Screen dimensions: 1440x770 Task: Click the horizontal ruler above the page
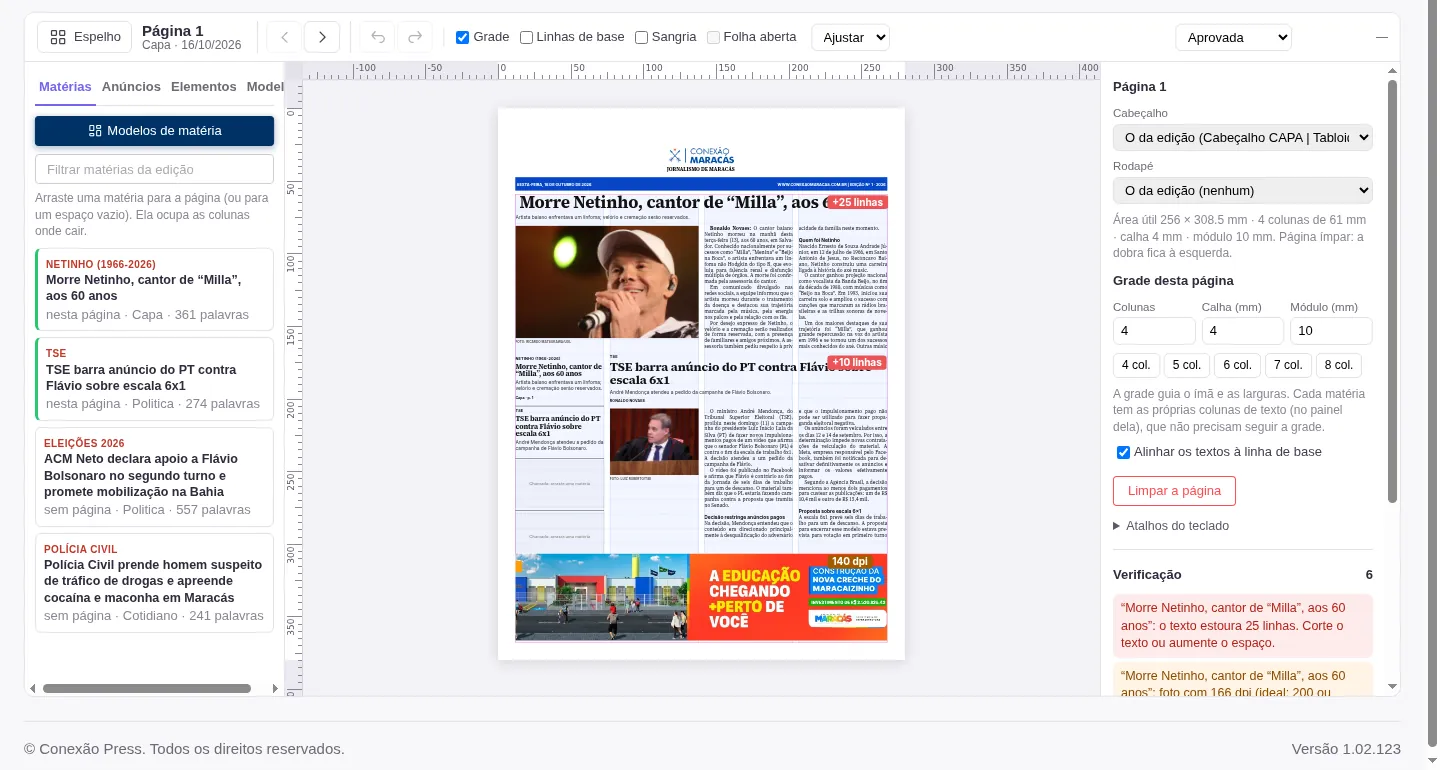click(701, 70)
